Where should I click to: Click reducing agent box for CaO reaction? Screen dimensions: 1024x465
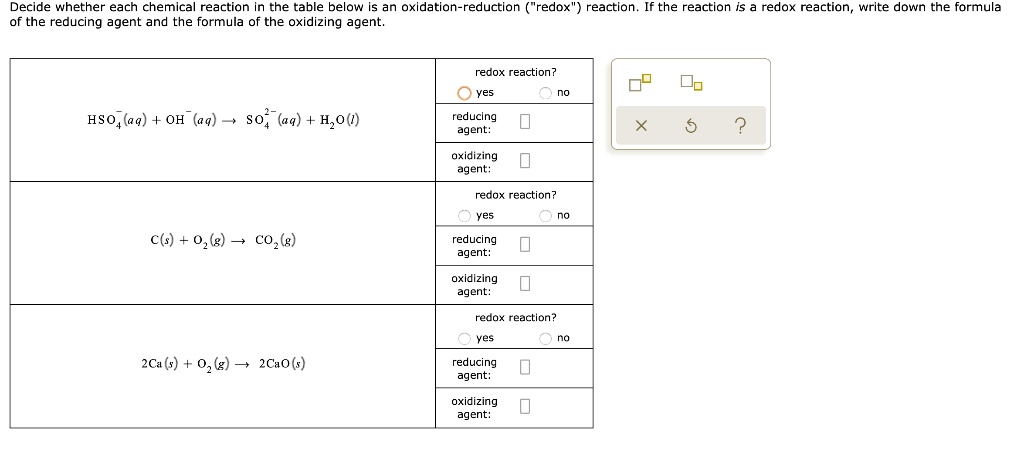(x=525, y=368)
